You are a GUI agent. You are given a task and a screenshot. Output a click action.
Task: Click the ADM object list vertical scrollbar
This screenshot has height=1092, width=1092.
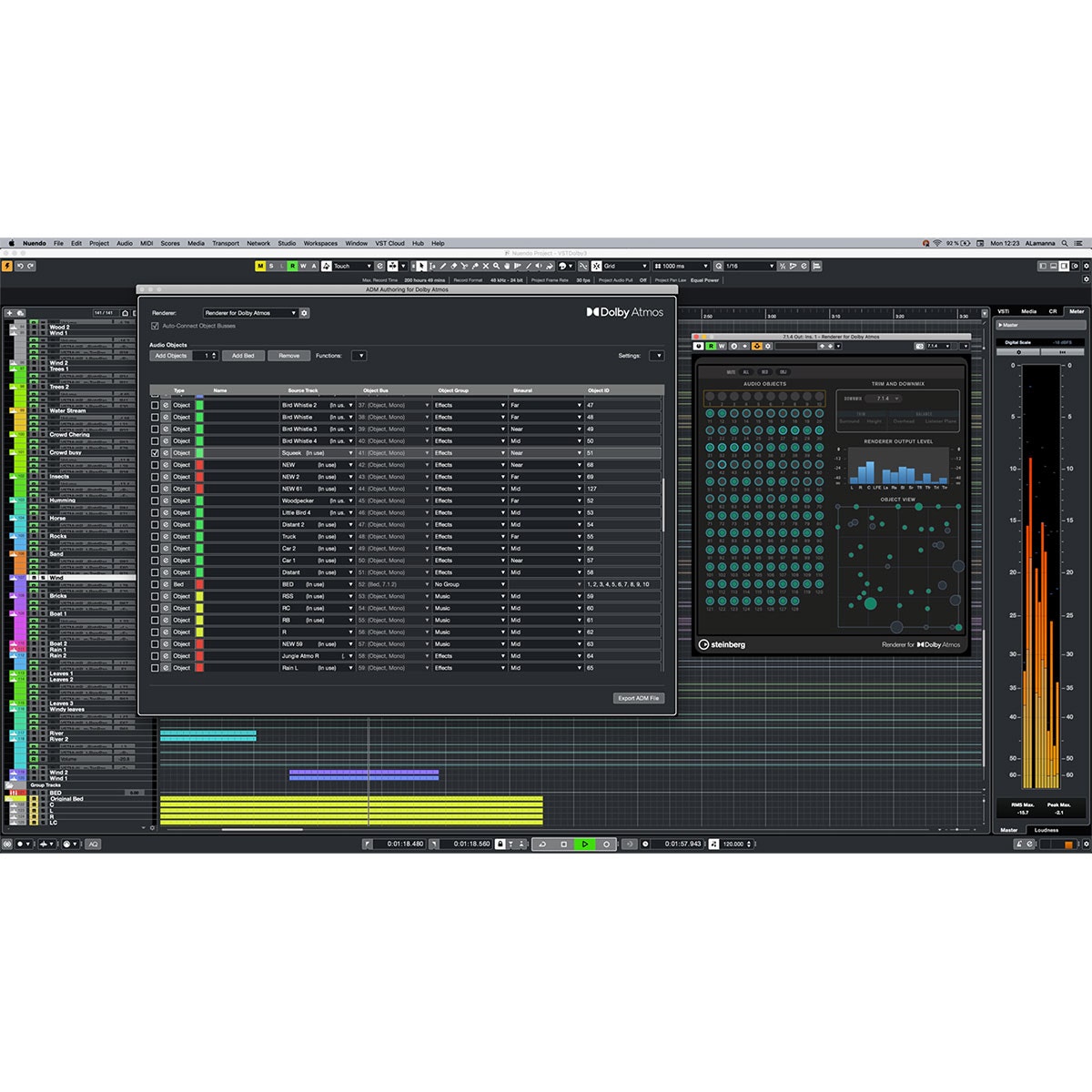(x=663, y=505)
